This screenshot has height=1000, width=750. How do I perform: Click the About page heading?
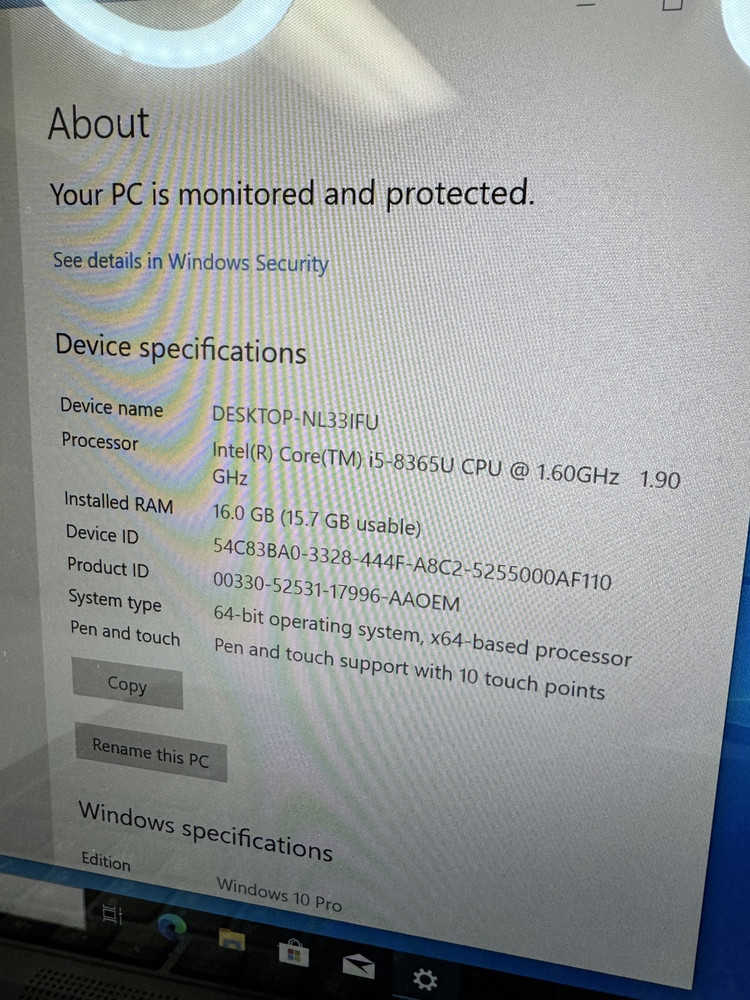click(x=99, y=123)
